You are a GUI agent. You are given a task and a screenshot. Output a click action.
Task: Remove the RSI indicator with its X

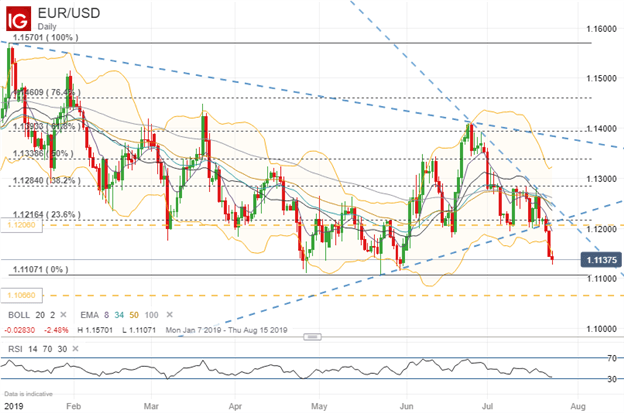coord(75,349)
